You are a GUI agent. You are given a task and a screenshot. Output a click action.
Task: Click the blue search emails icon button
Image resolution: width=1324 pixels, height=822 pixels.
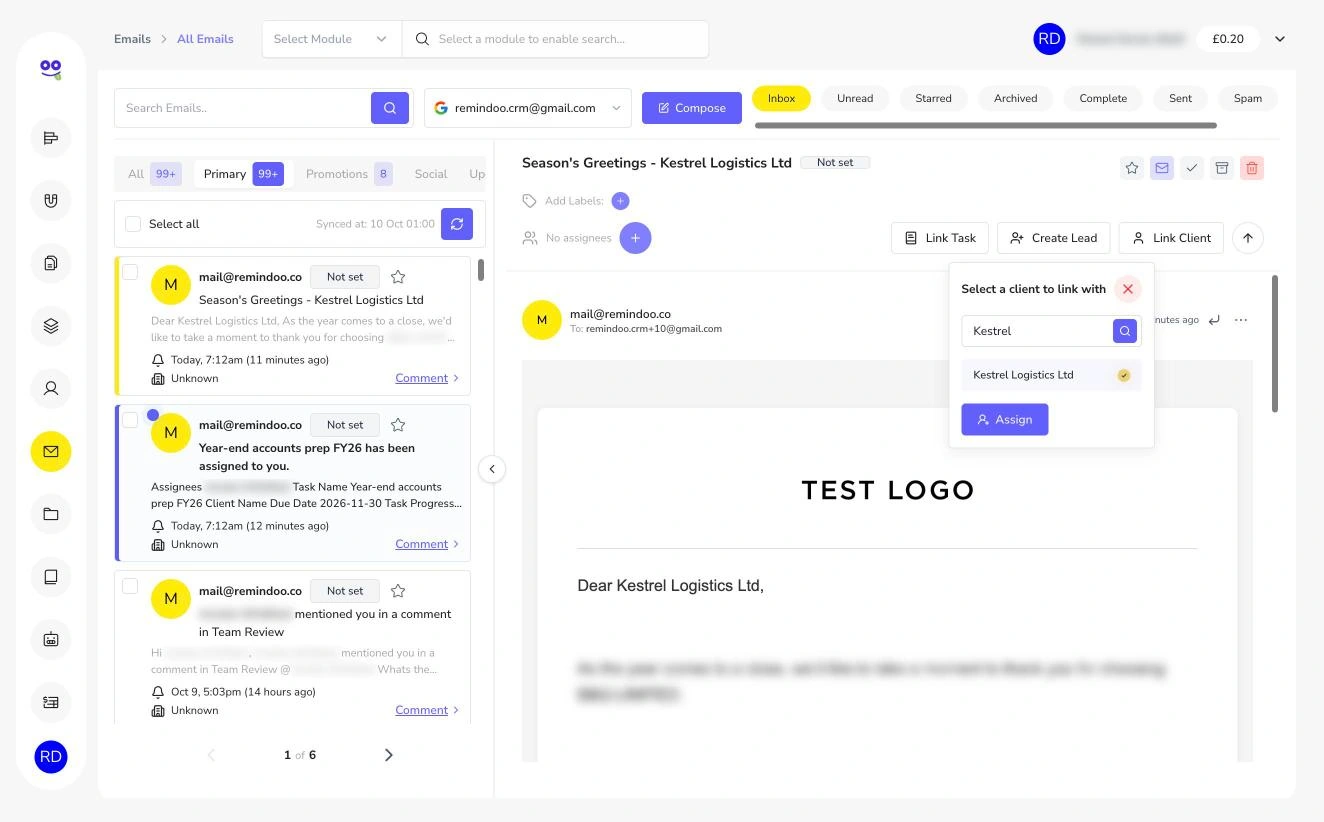click(390, 108)
